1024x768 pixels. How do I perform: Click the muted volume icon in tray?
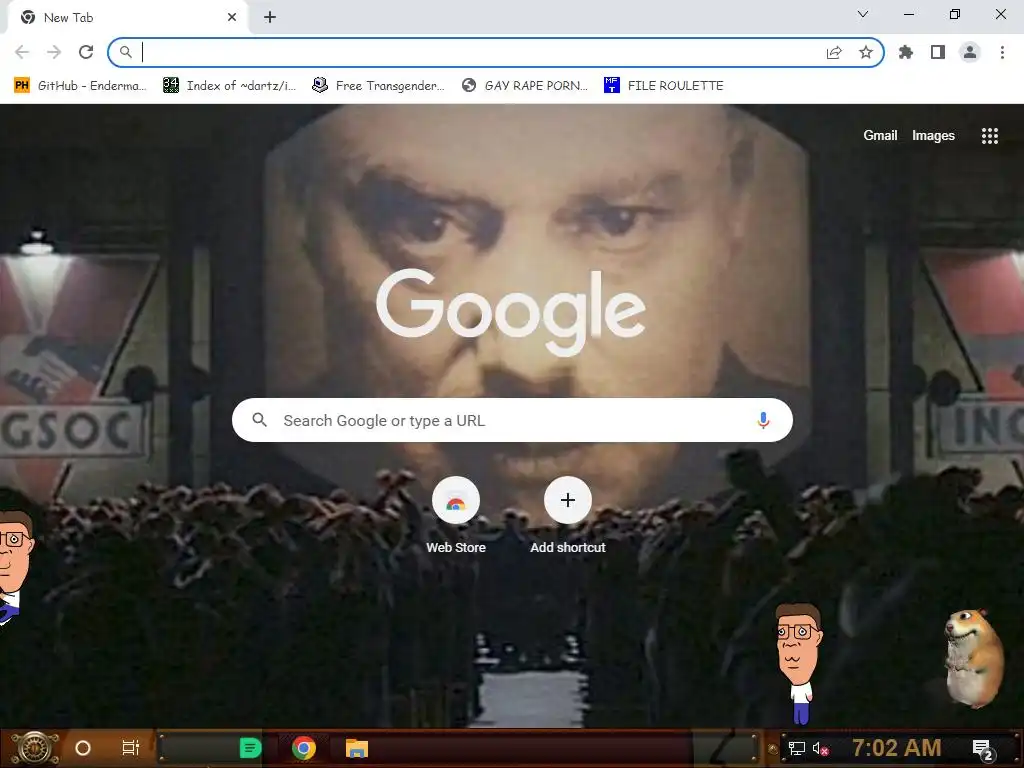(x=820, y=748)
